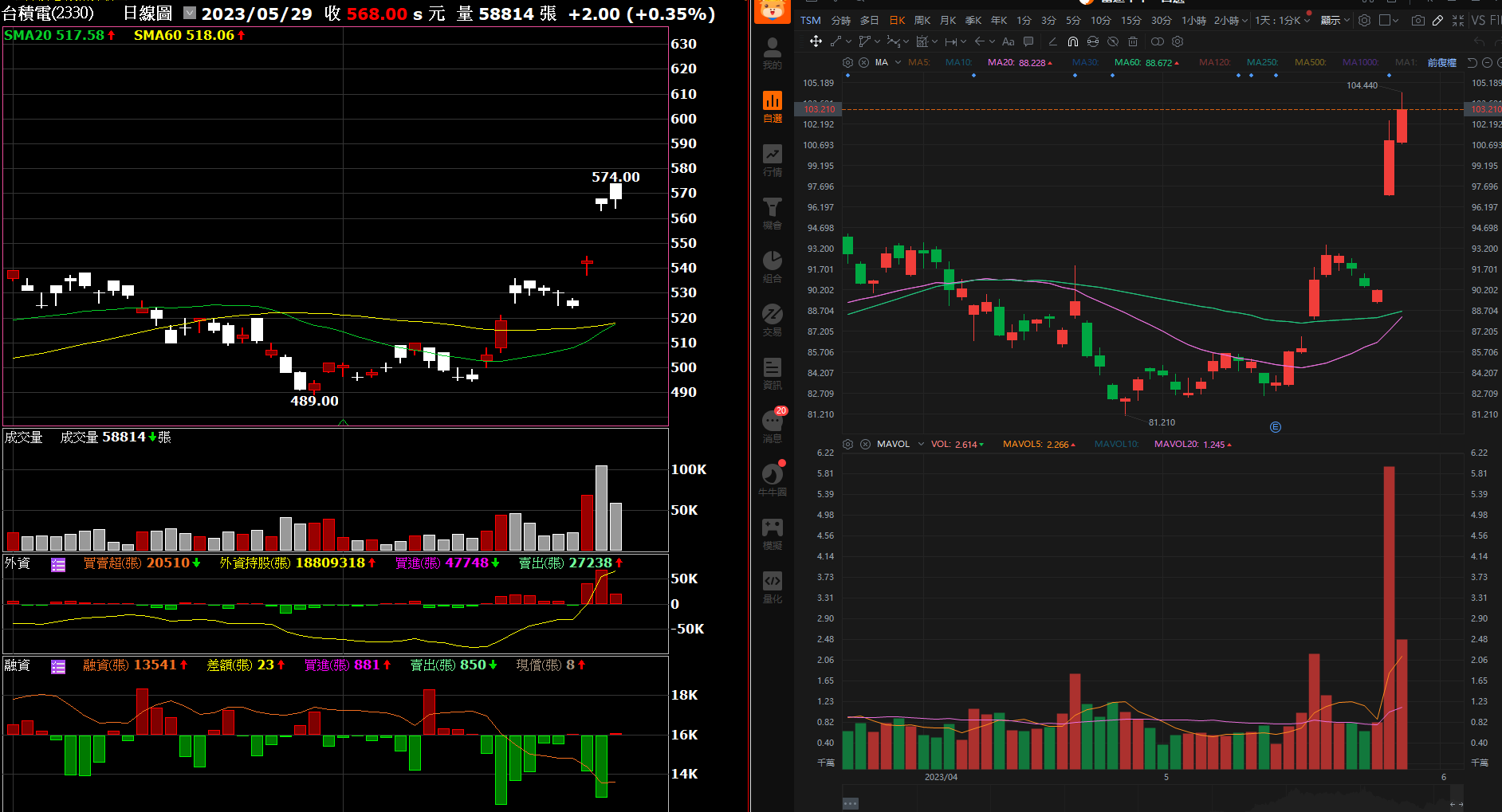The height and width of the screenshot is (812, 1502).
Task: Click the earnings E marker on the chart
Action: coord(1276,427)
